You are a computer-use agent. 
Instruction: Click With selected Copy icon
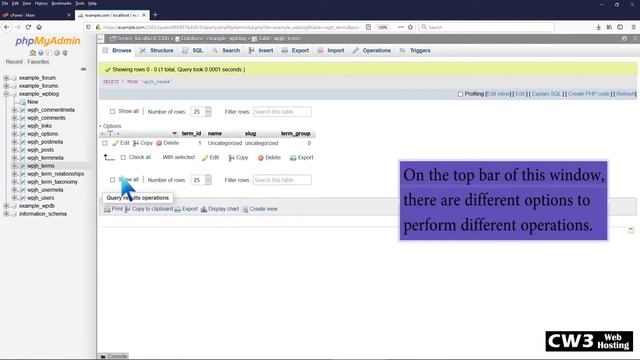coord(231,158)
